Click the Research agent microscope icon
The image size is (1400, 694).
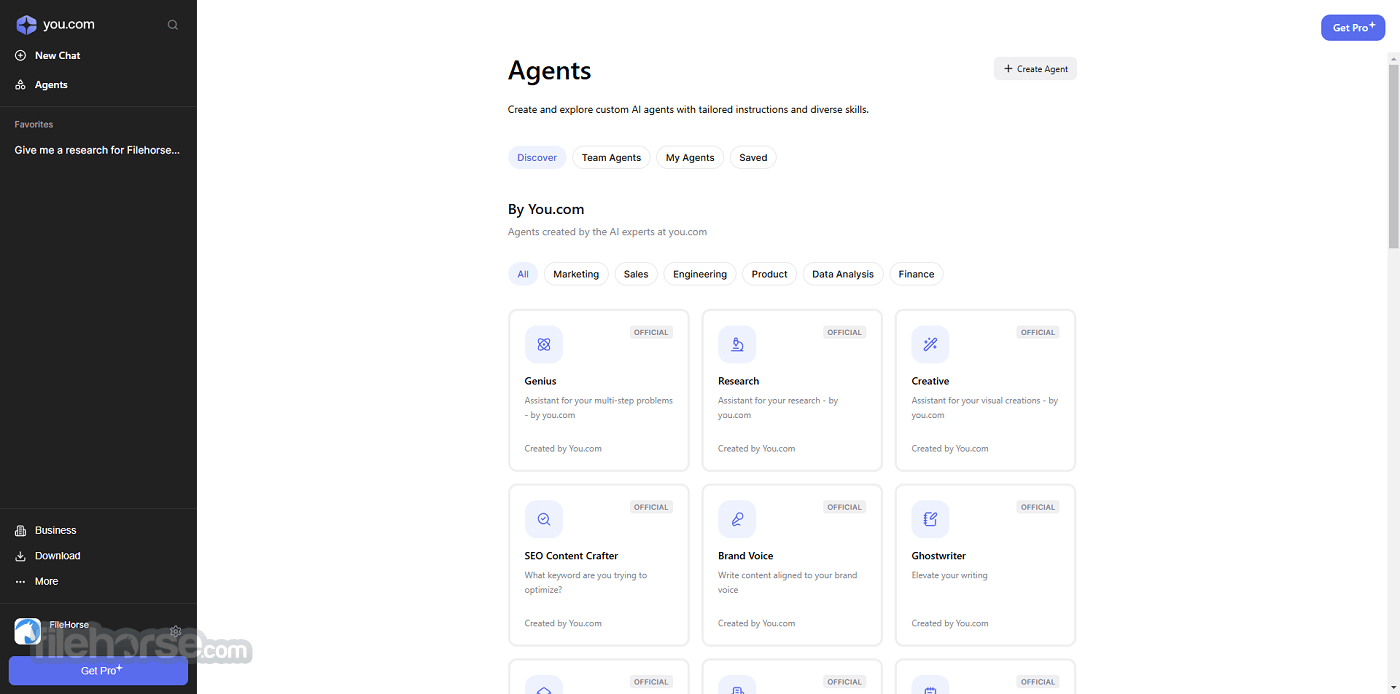coord(737,344)
